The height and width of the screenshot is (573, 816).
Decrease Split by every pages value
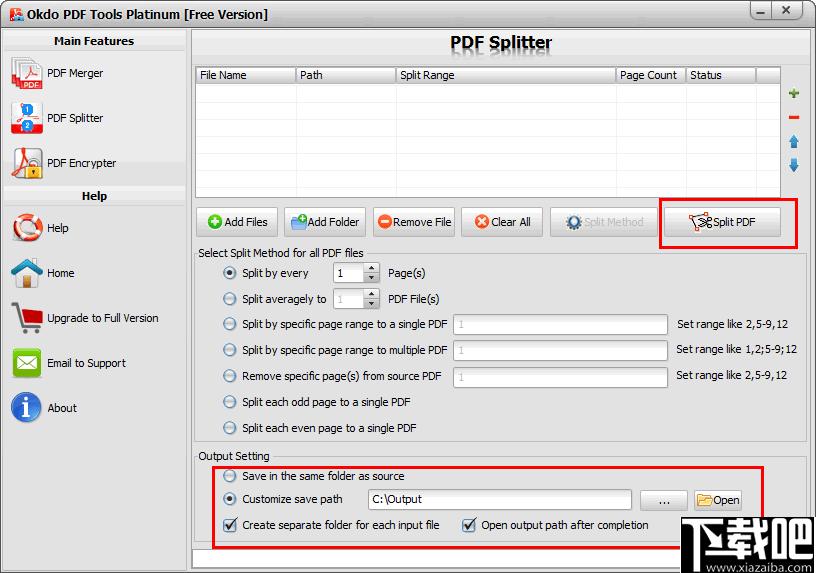point(371,278)
